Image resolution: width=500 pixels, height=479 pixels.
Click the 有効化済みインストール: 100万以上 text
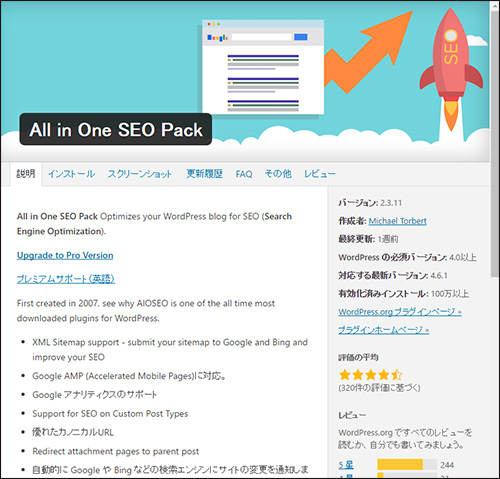[404, 294]
